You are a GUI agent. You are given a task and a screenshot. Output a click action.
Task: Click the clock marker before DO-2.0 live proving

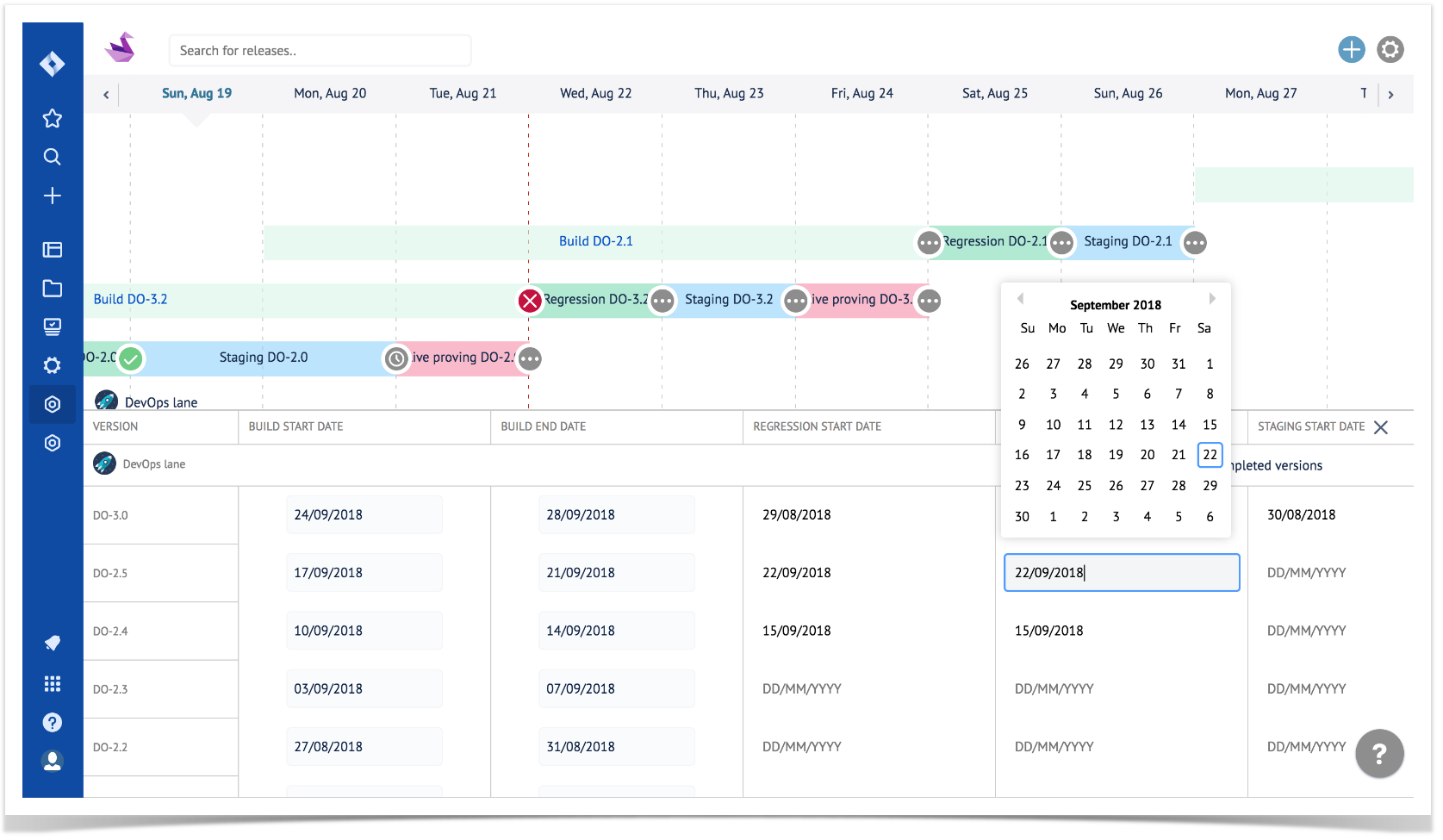pos(396,358)
